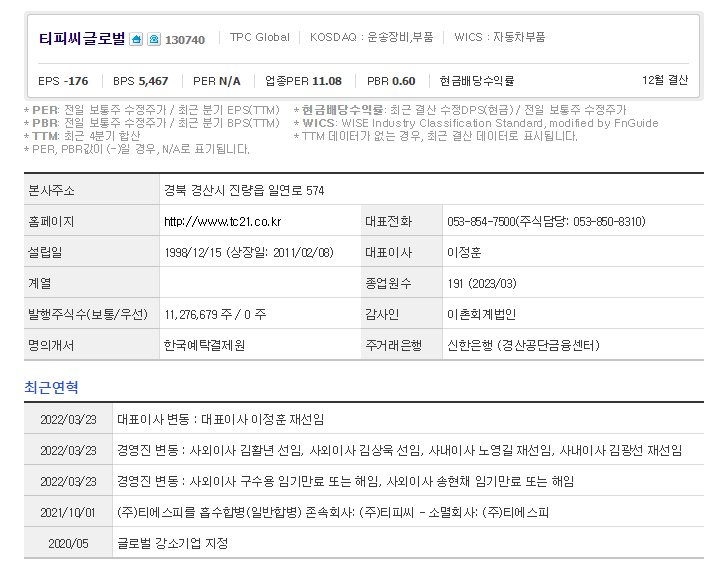
Task: Click KOSDAQ : 운송장비,부품 classification
Action: 371,37
